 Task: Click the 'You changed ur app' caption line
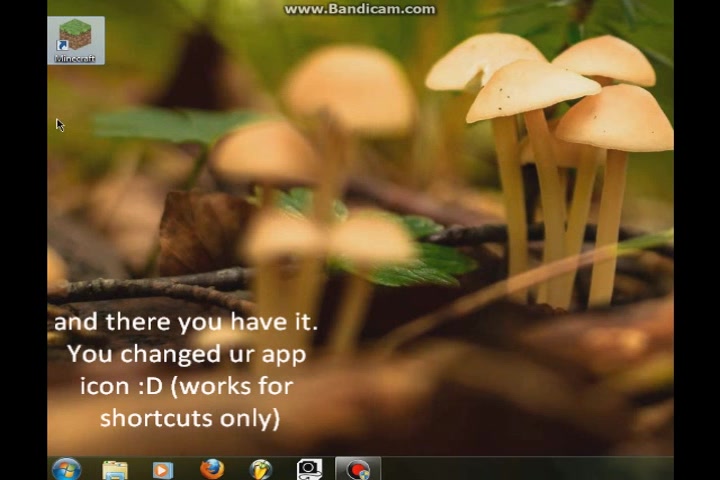[x=186, y=354]
